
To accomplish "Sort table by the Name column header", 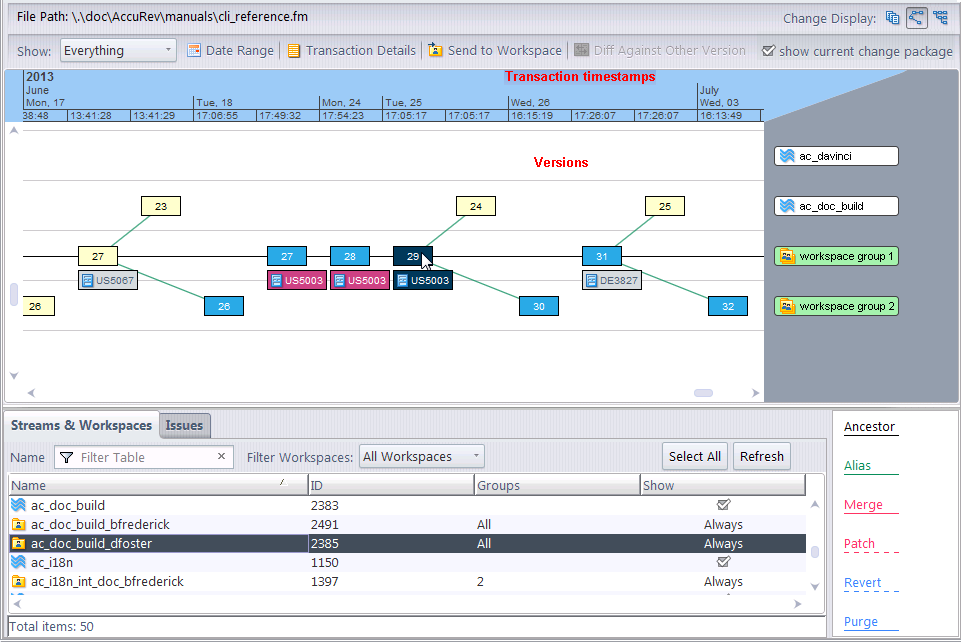I will 150,486.
